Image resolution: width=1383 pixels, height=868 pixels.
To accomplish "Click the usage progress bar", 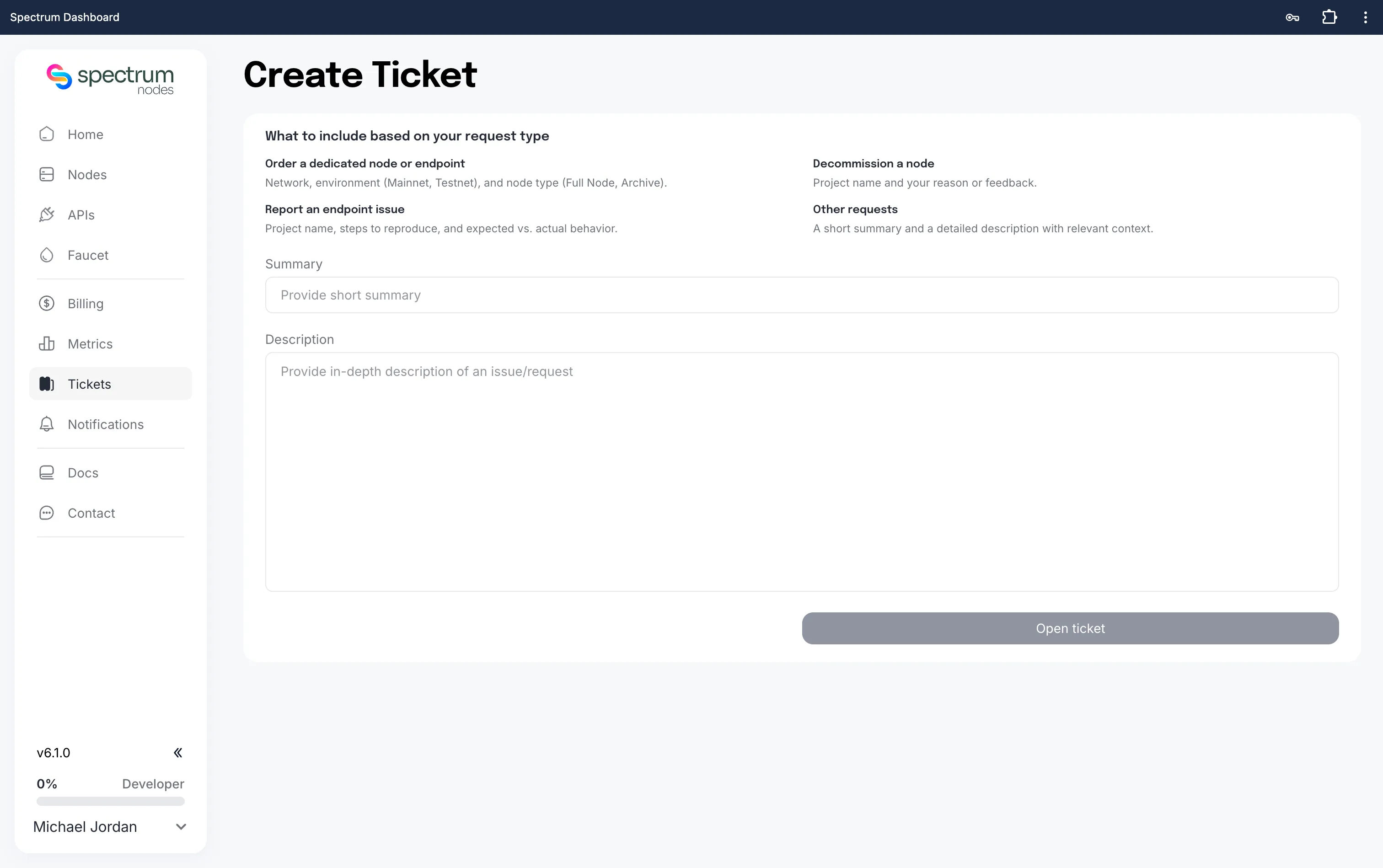I will (110, 801).
